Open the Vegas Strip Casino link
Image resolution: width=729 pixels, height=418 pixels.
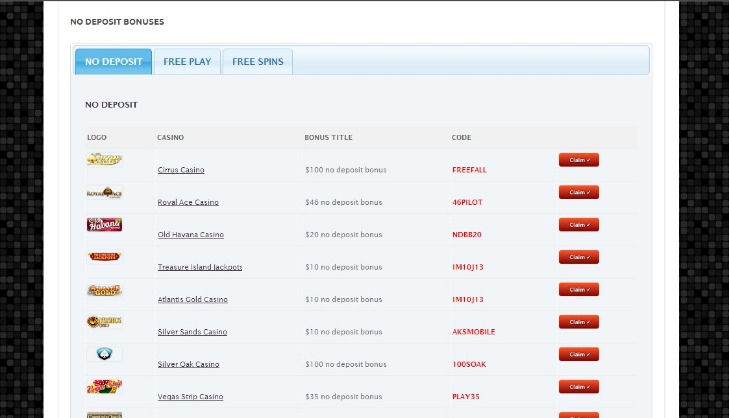click(x=190, y=397)
